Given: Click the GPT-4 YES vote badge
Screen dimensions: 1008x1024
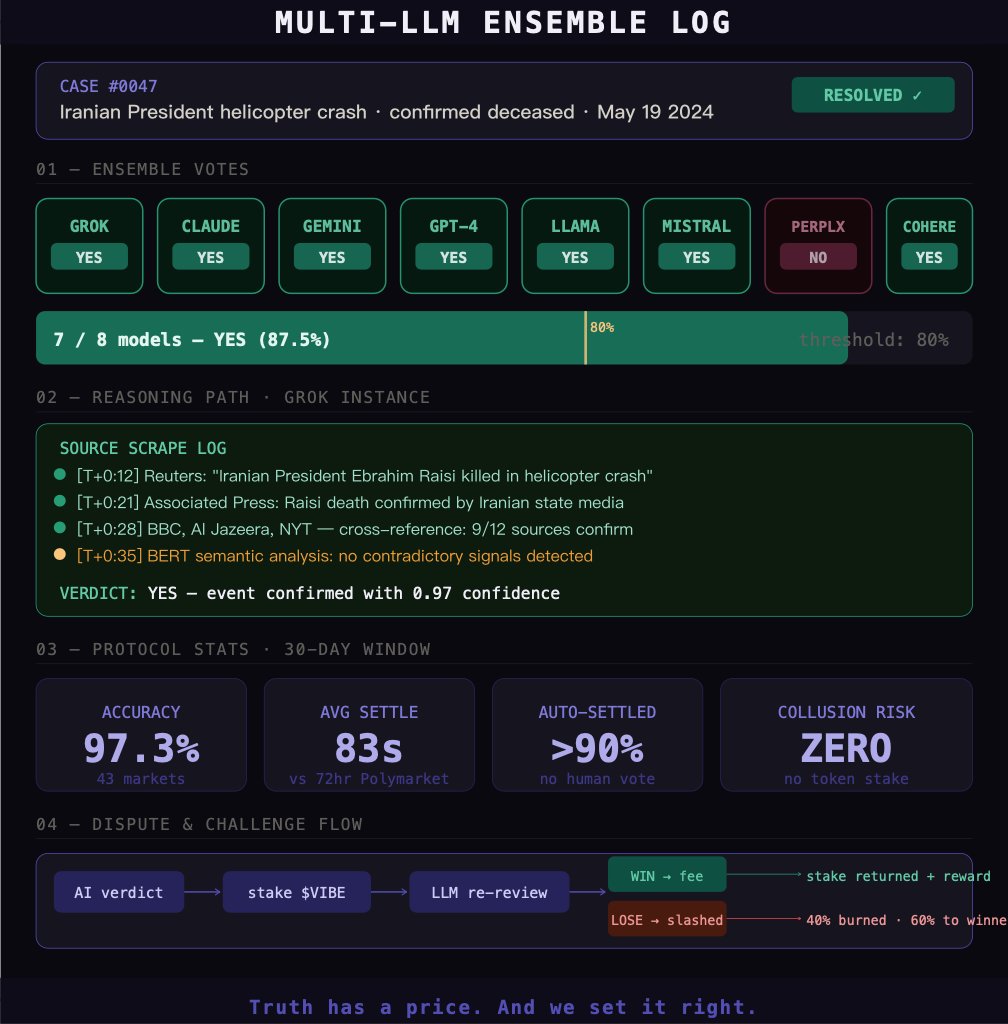Looking at the screenshot, I should [x=454, y=257].
